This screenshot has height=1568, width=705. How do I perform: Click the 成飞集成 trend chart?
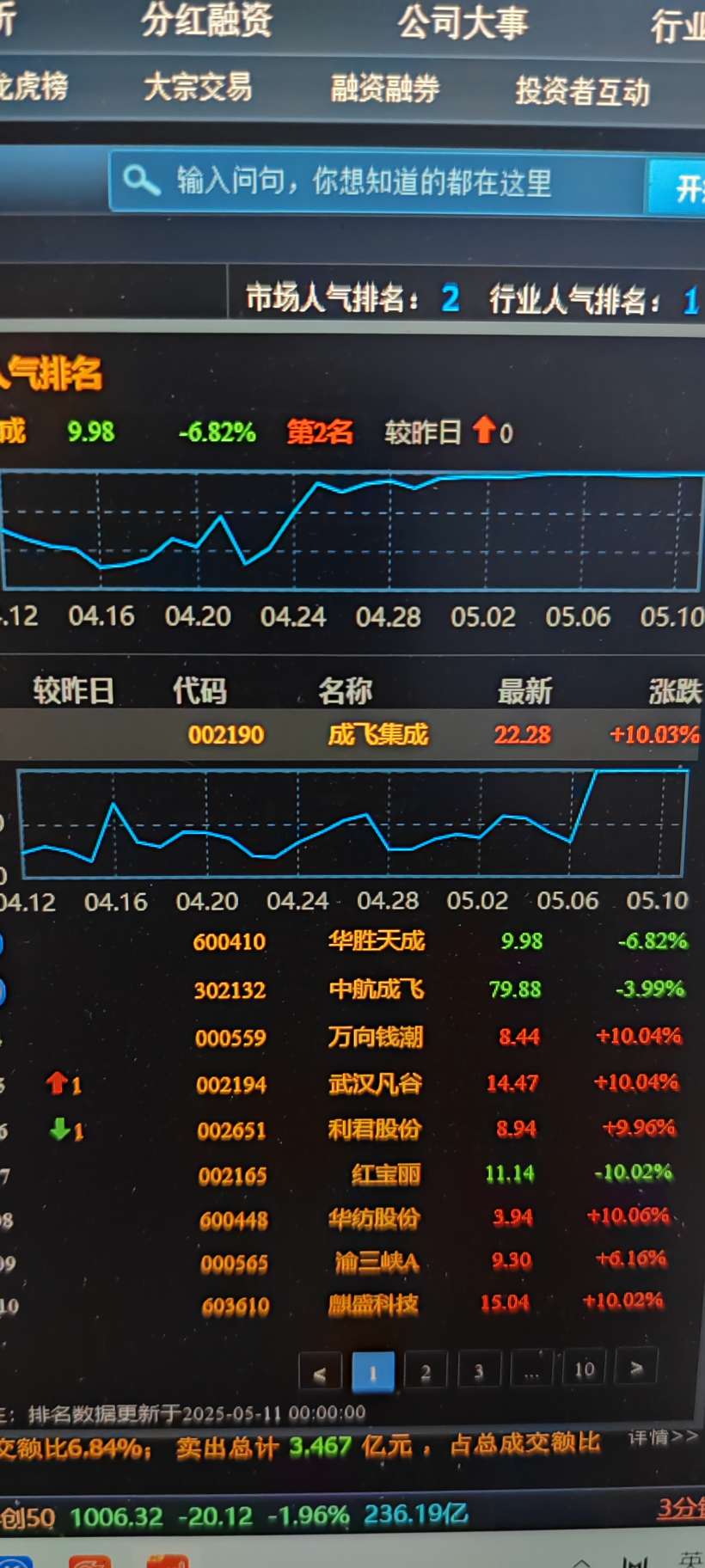352,824
